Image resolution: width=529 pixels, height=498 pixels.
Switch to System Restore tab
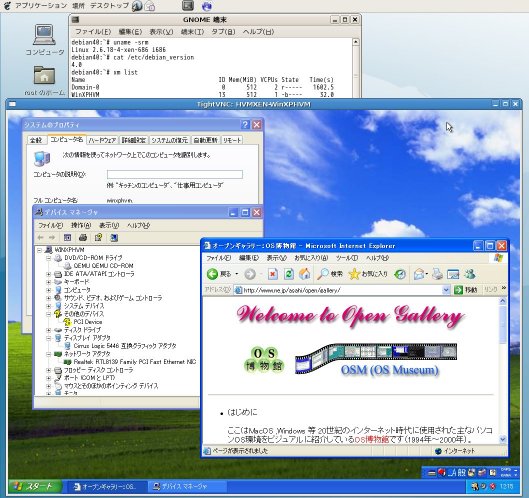pos(169,140)
